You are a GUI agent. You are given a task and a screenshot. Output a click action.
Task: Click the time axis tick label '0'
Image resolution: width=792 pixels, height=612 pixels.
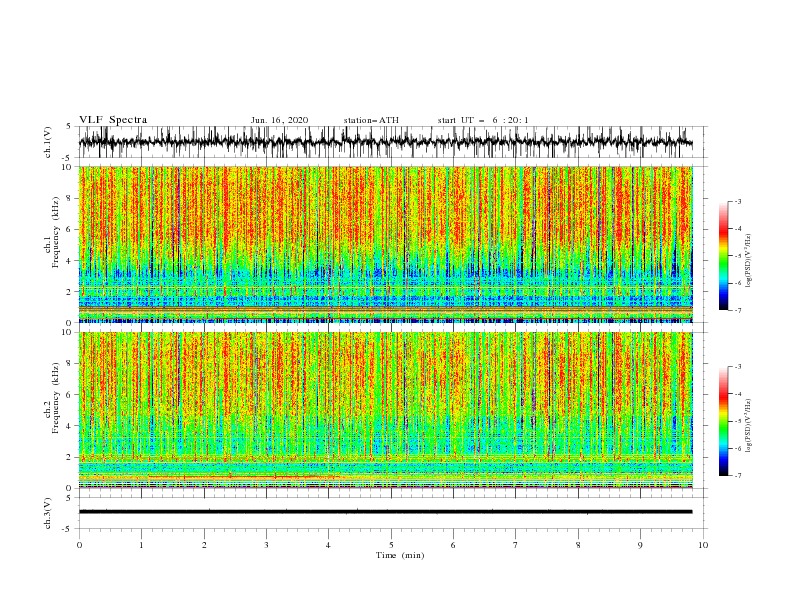pyautogui.click(x=79, y=545)
